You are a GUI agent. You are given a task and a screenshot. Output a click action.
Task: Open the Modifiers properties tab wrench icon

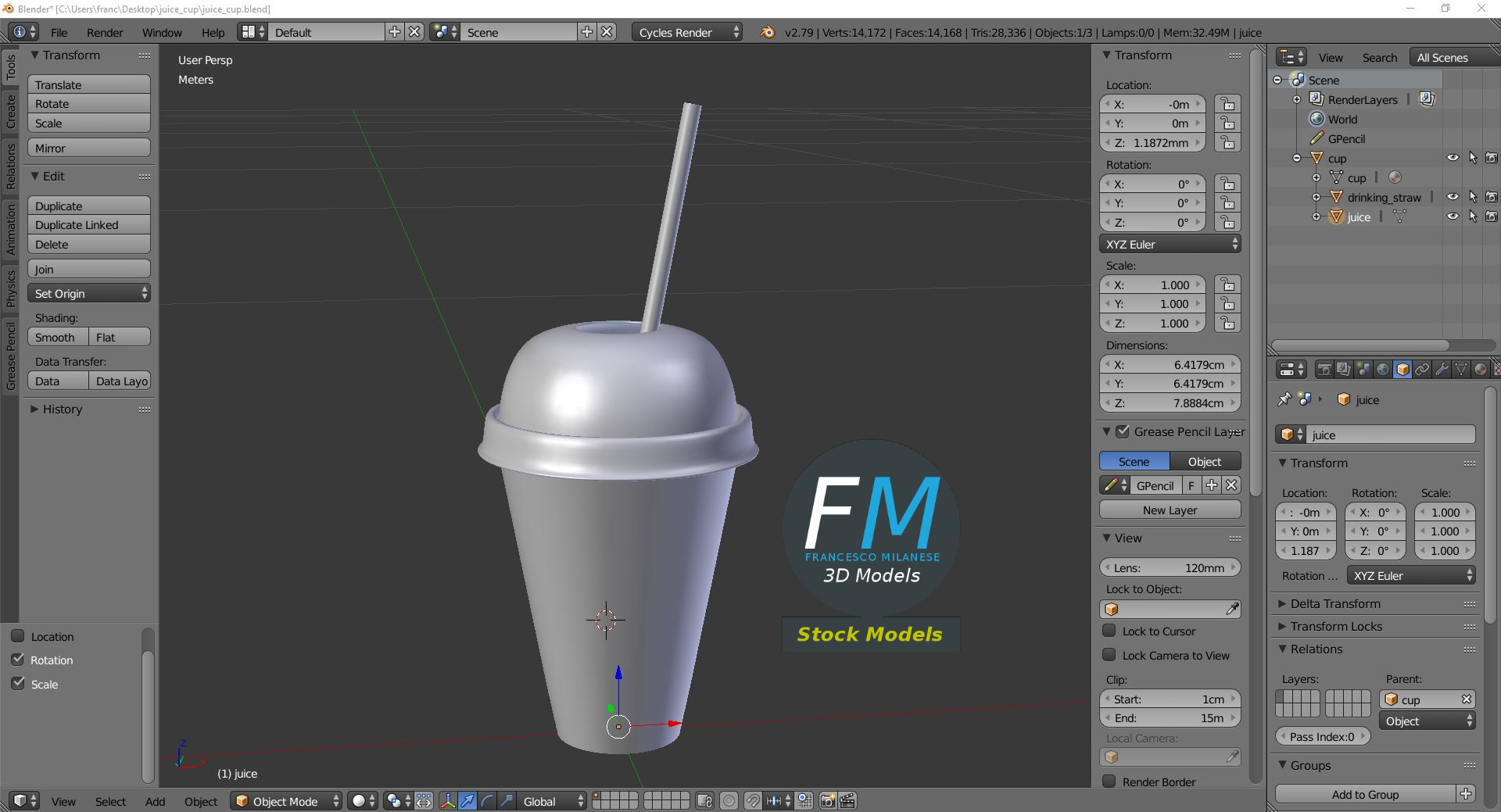1442,370
